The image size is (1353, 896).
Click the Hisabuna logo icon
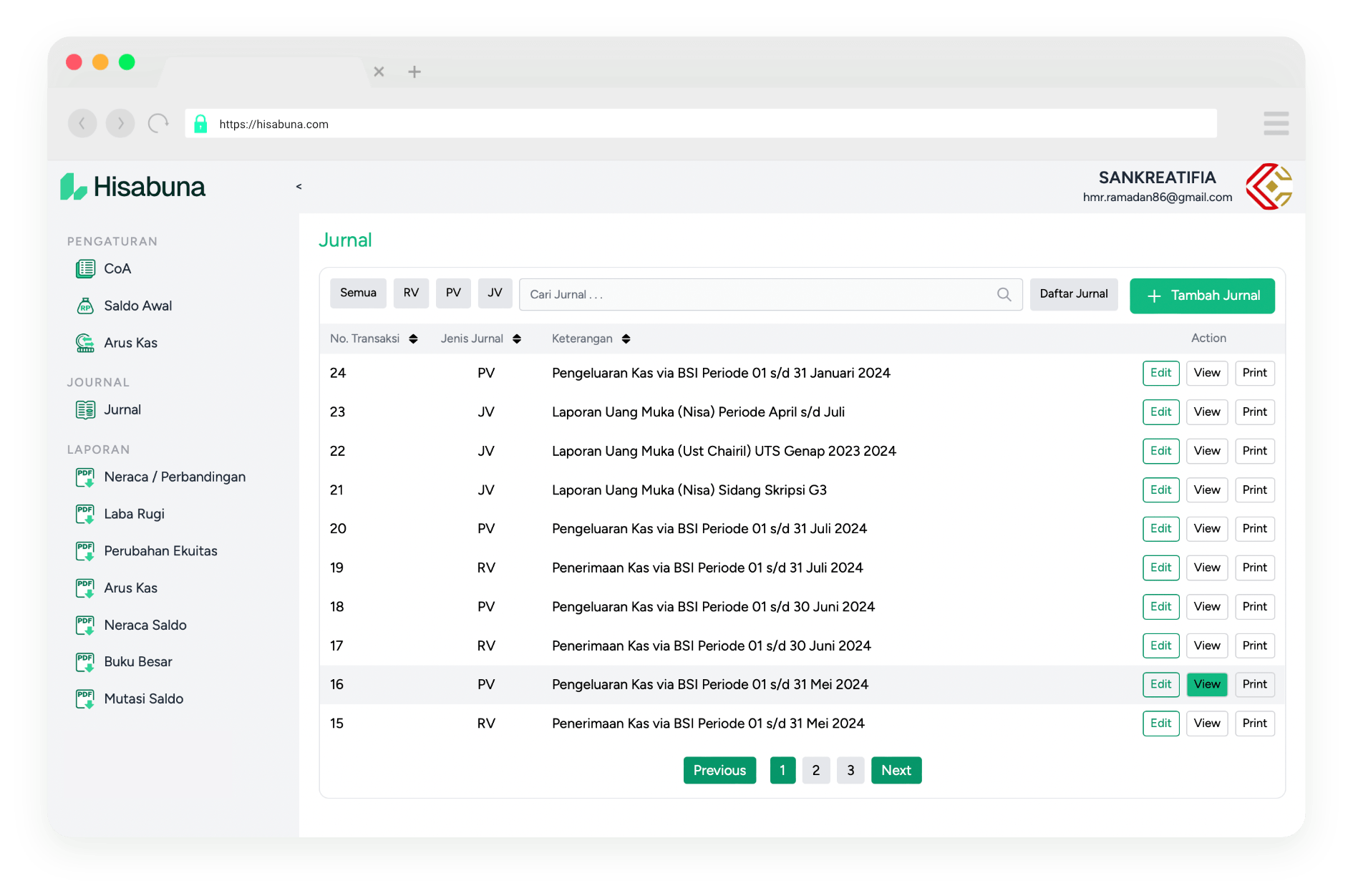coord(72,186)
